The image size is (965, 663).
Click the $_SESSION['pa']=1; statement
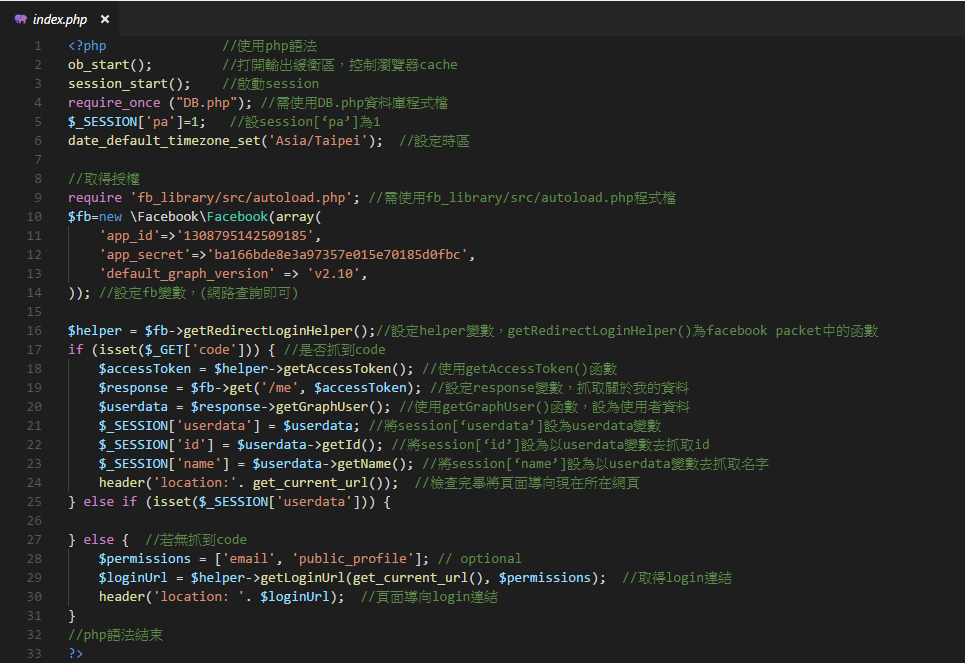[x=137, y=122]
